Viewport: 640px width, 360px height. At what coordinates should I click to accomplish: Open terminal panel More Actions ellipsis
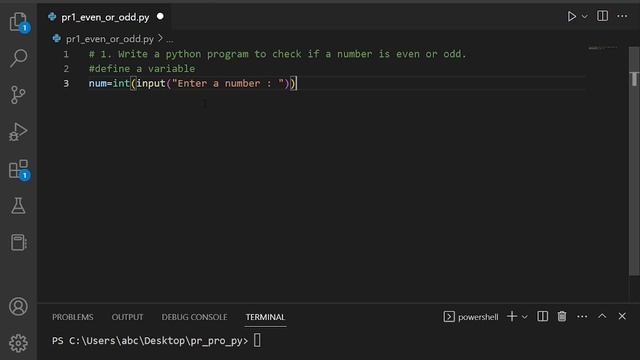[582, 316]
